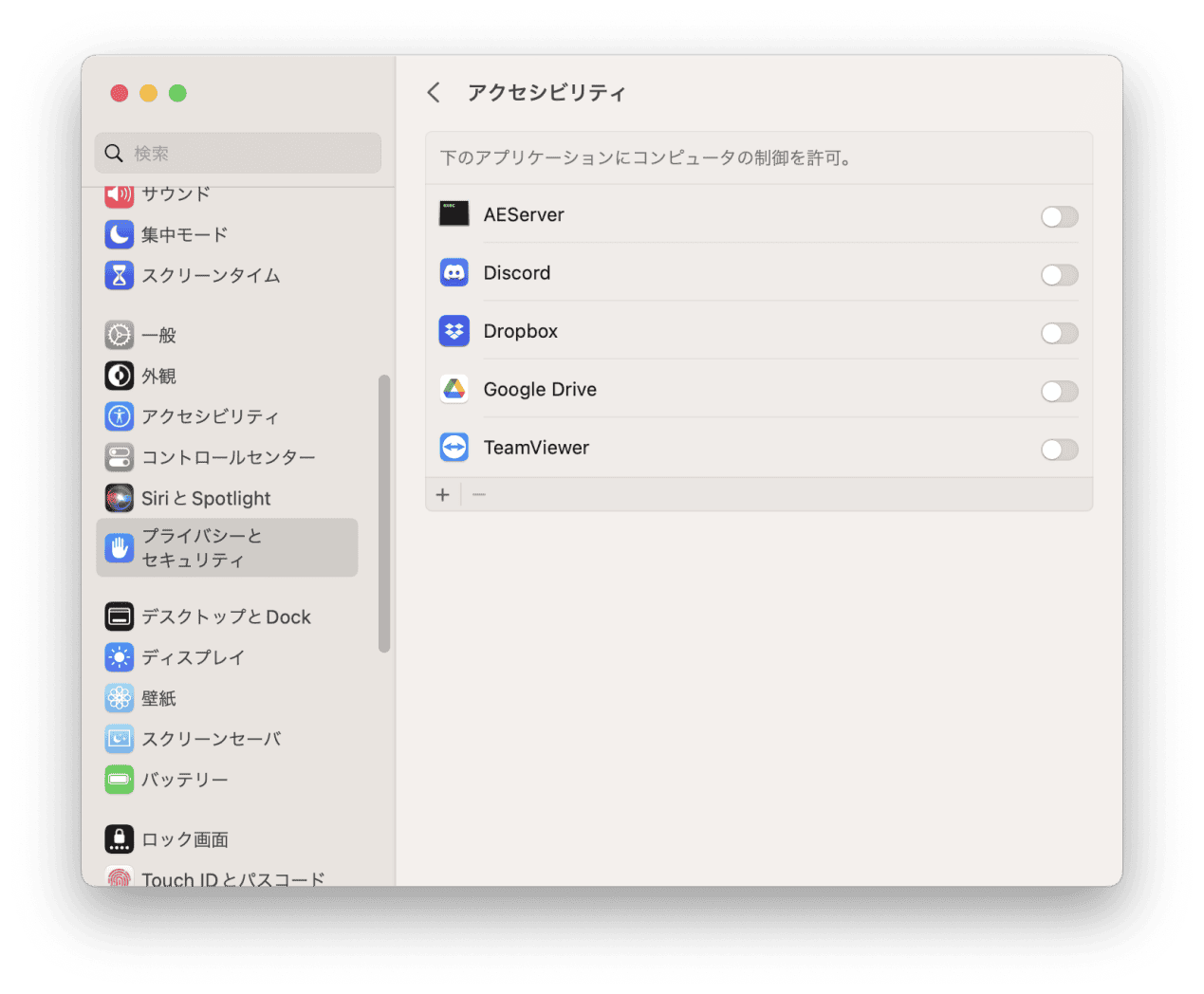Open ロック画面 settings

pos(228,839)
